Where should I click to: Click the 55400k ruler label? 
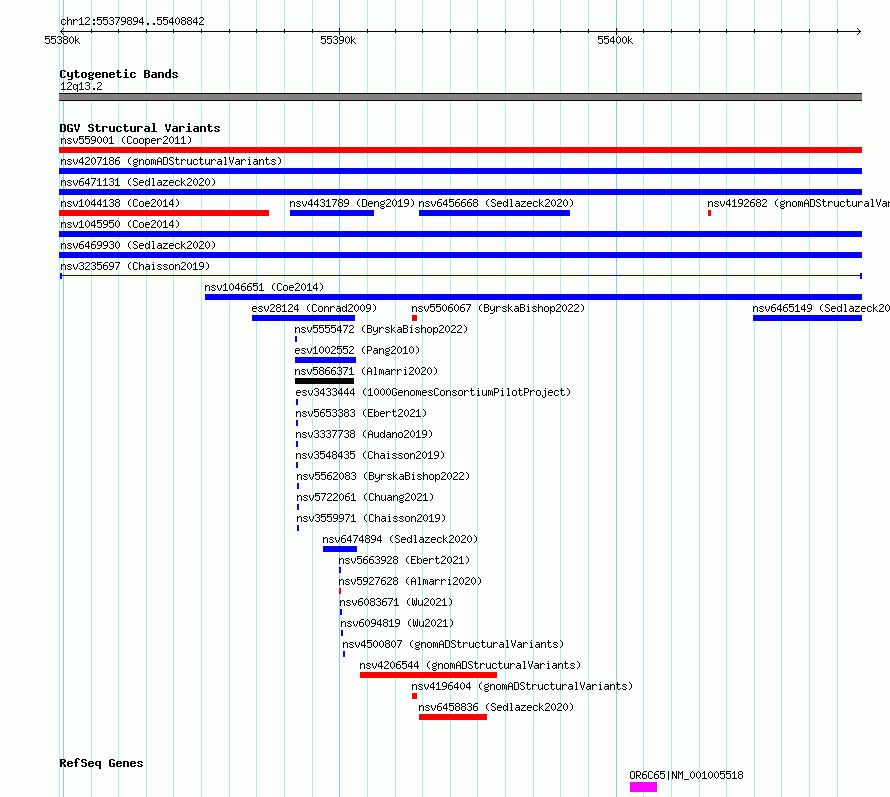click(x=615, y=40)
